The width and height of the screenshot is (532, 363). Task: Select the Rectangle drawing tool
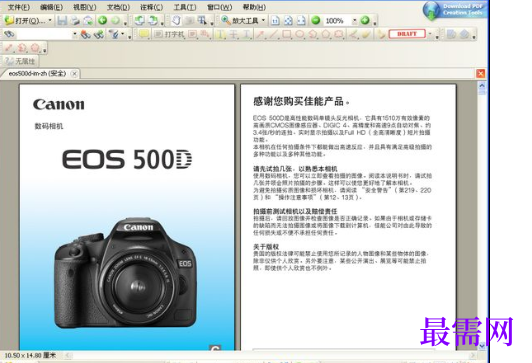coord(287,34)
